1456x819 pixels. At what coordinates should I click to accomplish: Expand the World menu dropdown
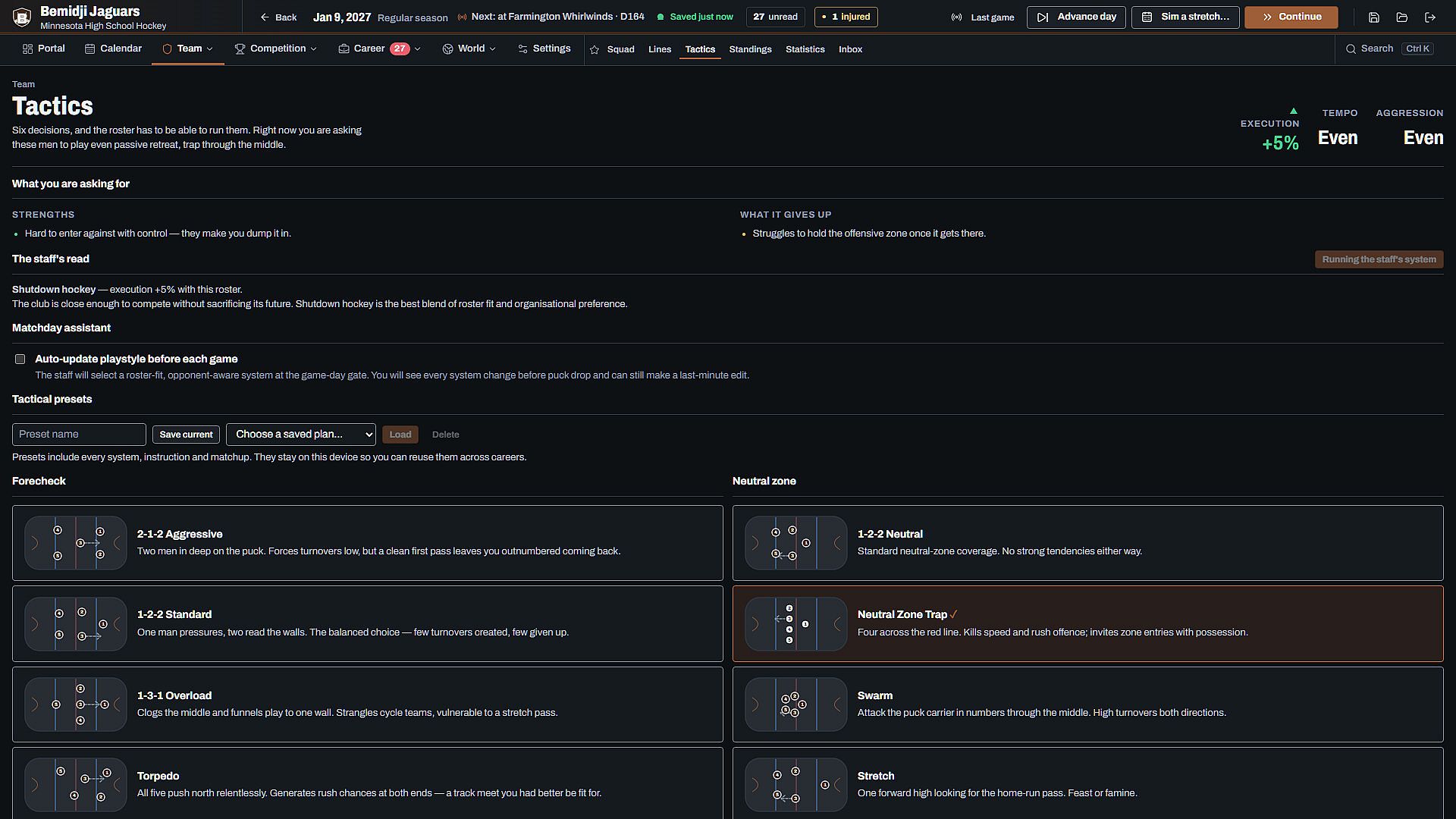[469, 49]
